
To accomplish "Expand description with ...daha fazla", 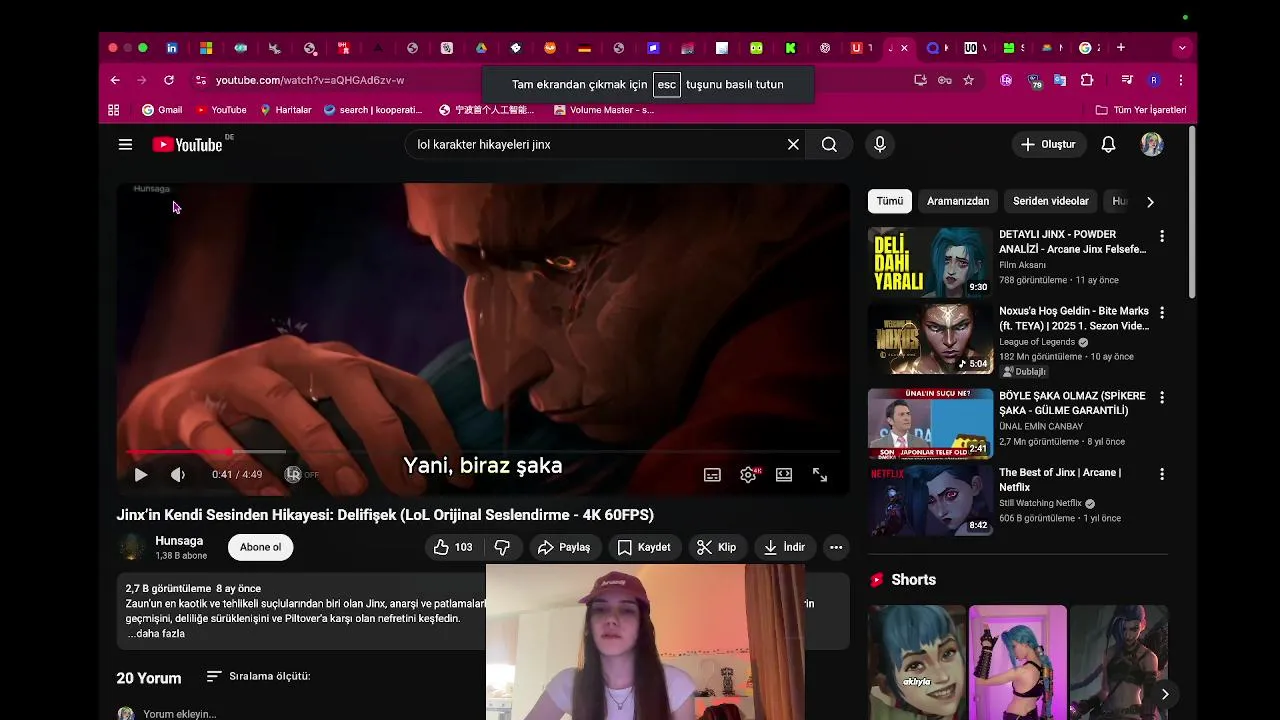I will coord(156,633).
